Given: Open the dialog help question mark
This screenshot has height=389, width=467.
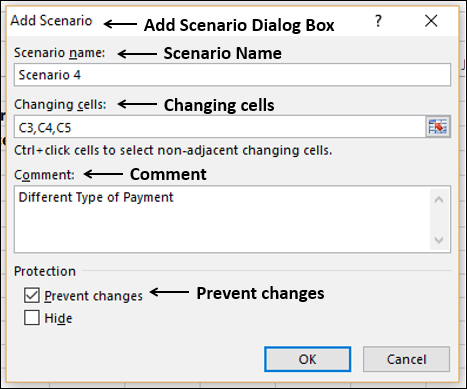Looking at the screenshot, I should coord(378,21).
